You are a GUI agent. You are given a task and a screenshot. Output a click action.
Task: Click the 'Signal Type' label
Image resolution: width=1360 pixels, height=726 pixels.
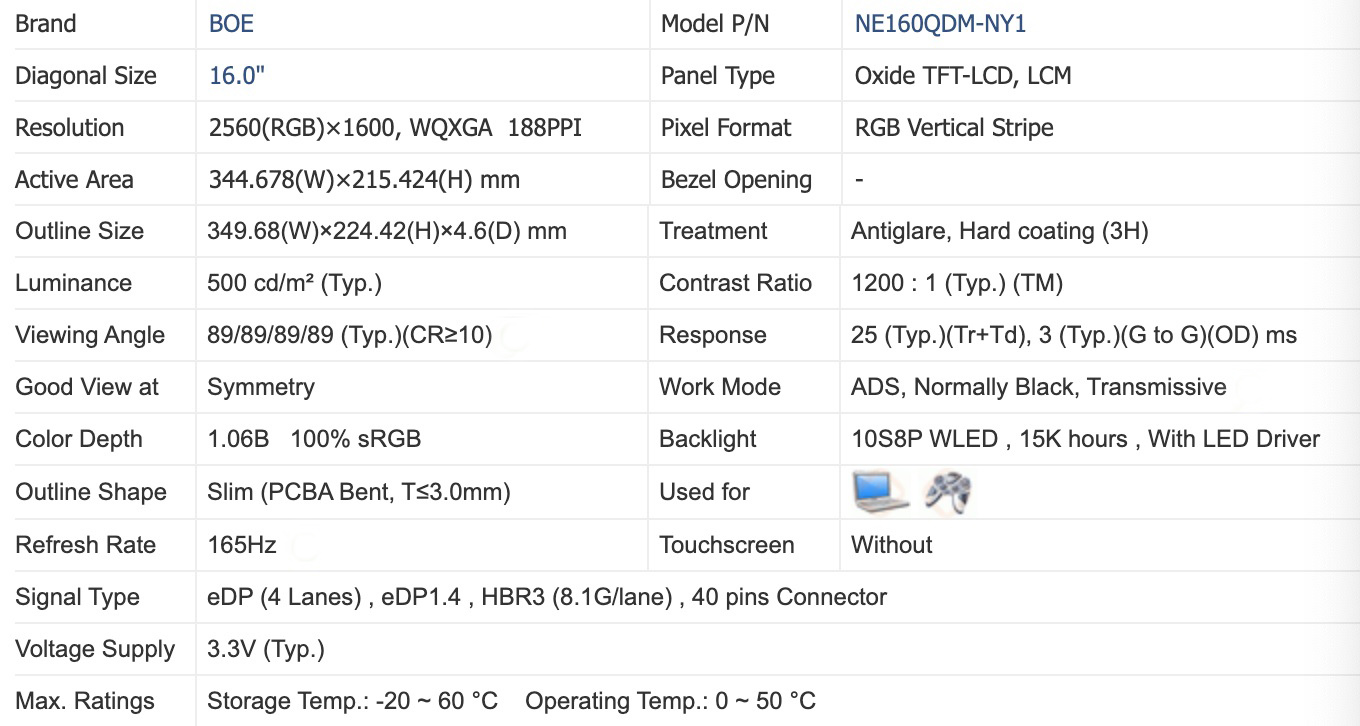pyautogui.click(x=77, y=597)
